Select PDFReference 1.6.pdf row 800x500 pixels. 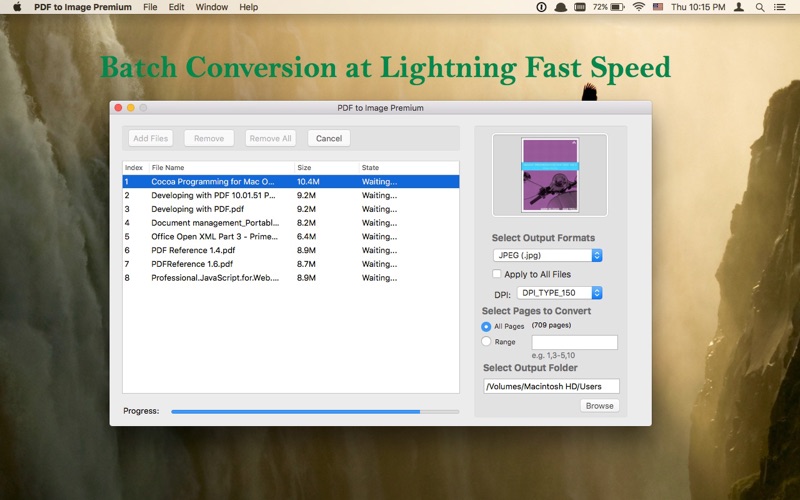click(291, 264)
